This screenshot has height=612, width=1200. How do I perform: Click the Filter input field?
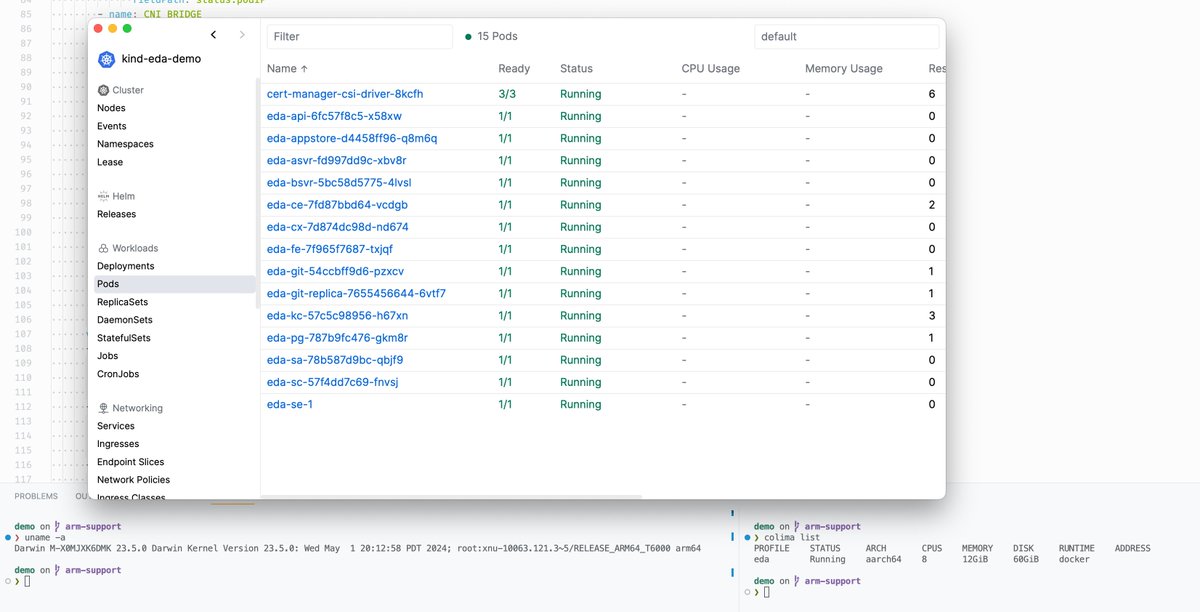(359, 36)
